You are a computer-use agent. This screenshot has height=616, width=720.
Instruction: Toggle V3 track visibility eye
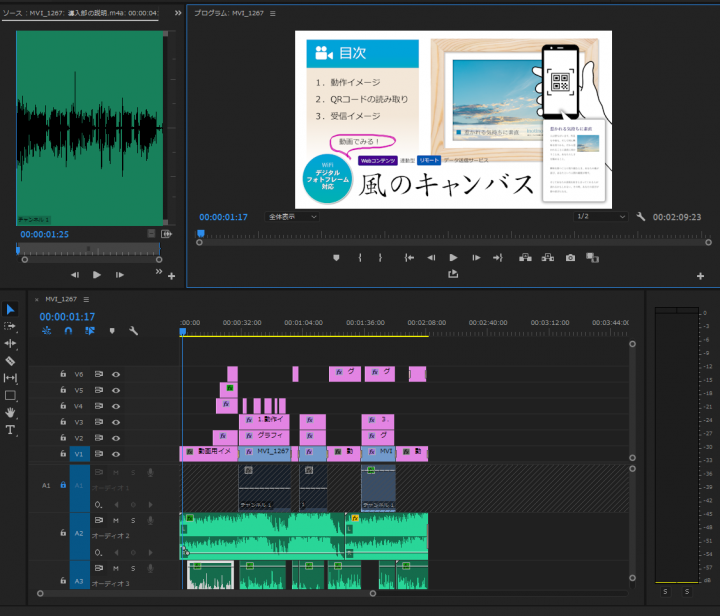pyautogui.click(x=116, y=422)
